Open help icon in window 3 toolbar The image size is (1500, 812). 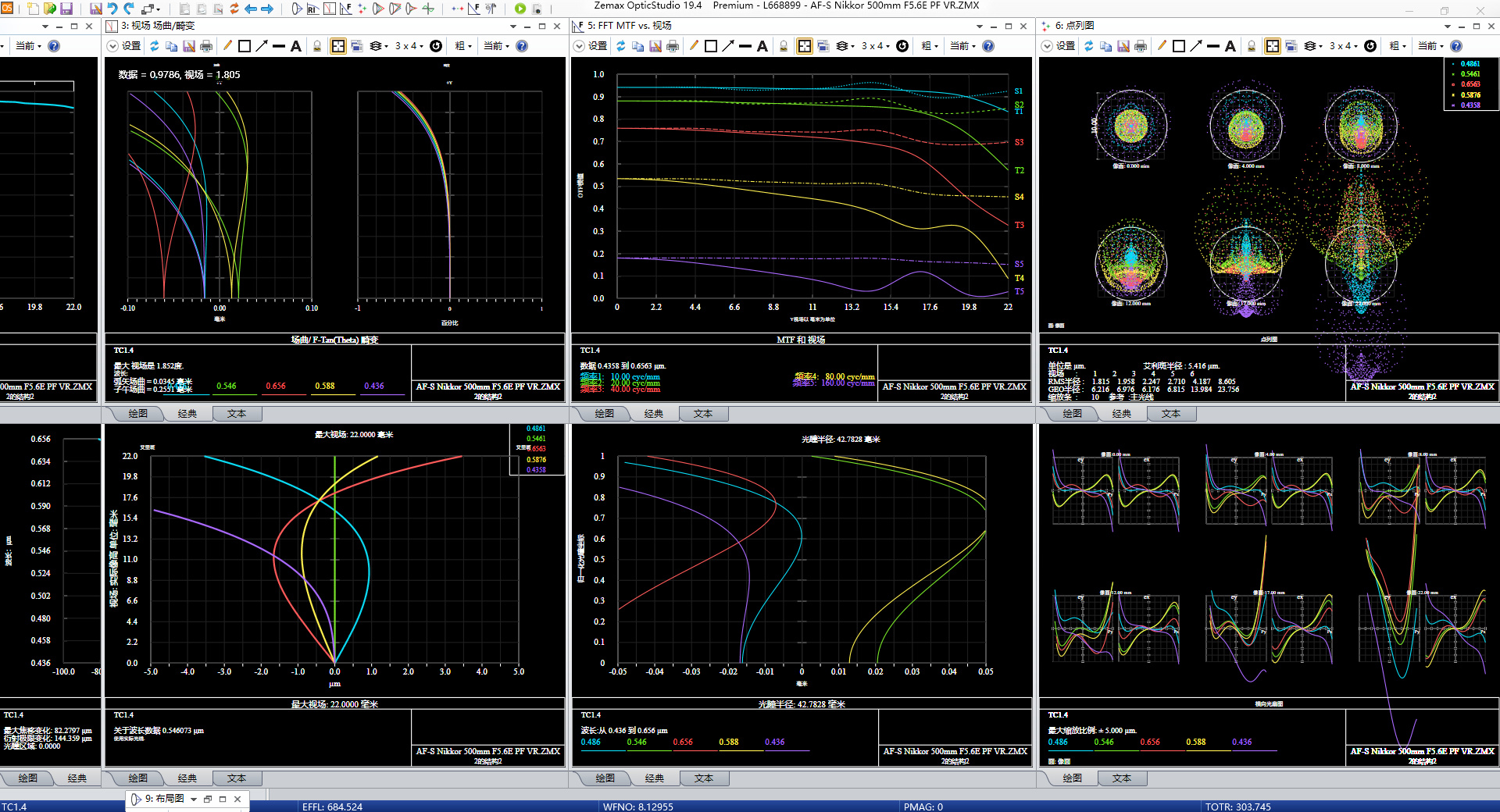pyautogui.click(x=522, y=46)
